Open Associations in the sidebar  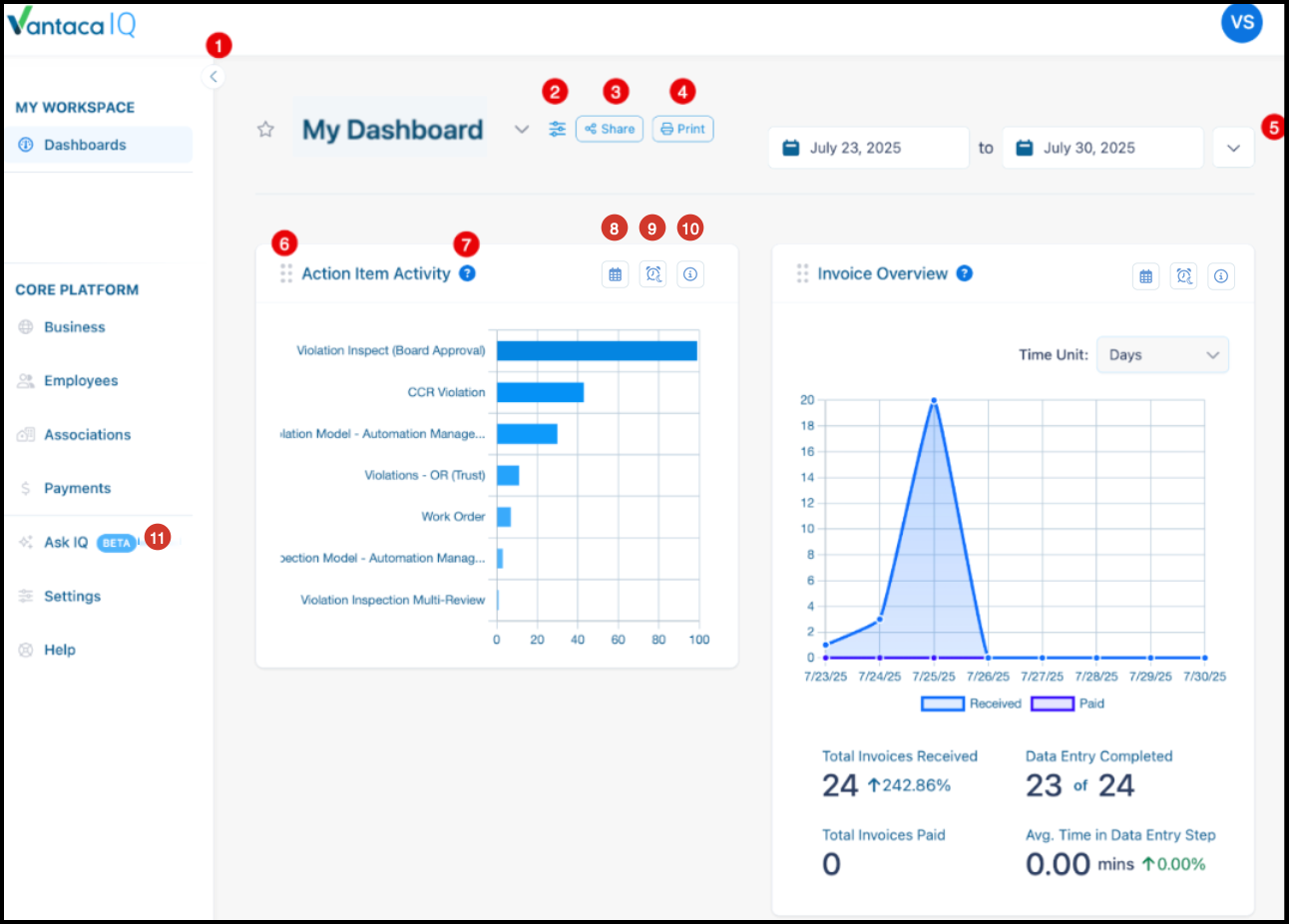(87, 435)
